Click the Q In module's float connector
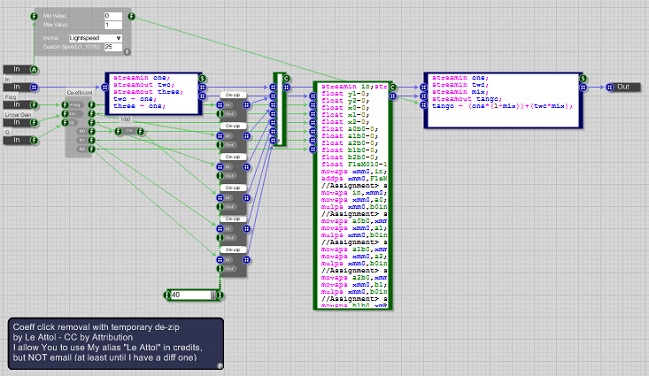 34,140
